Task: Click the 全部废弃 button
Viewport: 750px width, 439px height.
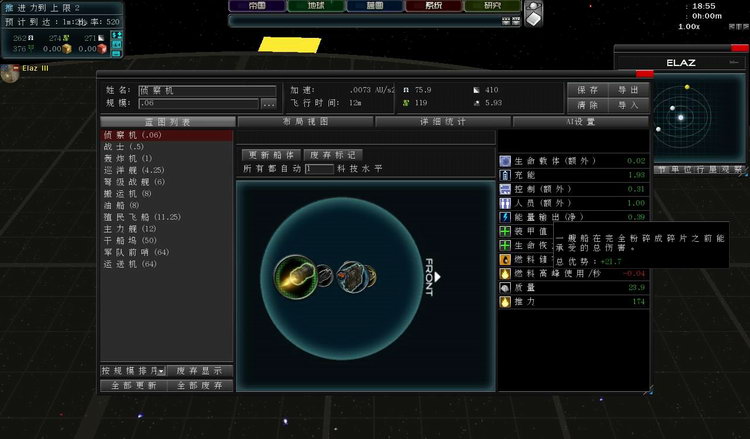Action: pyautogui.click(x=200, y=385)
